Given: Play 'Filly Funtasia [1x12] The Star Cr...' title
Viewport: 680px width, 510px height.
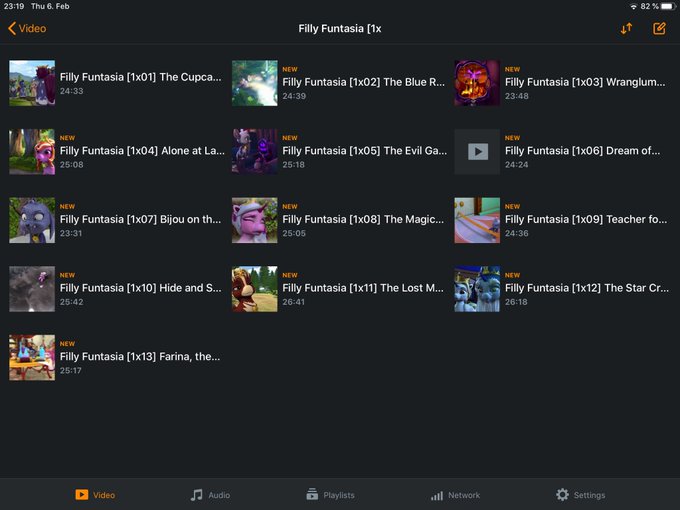Looking at the screenshot, I should coord(587,288).
